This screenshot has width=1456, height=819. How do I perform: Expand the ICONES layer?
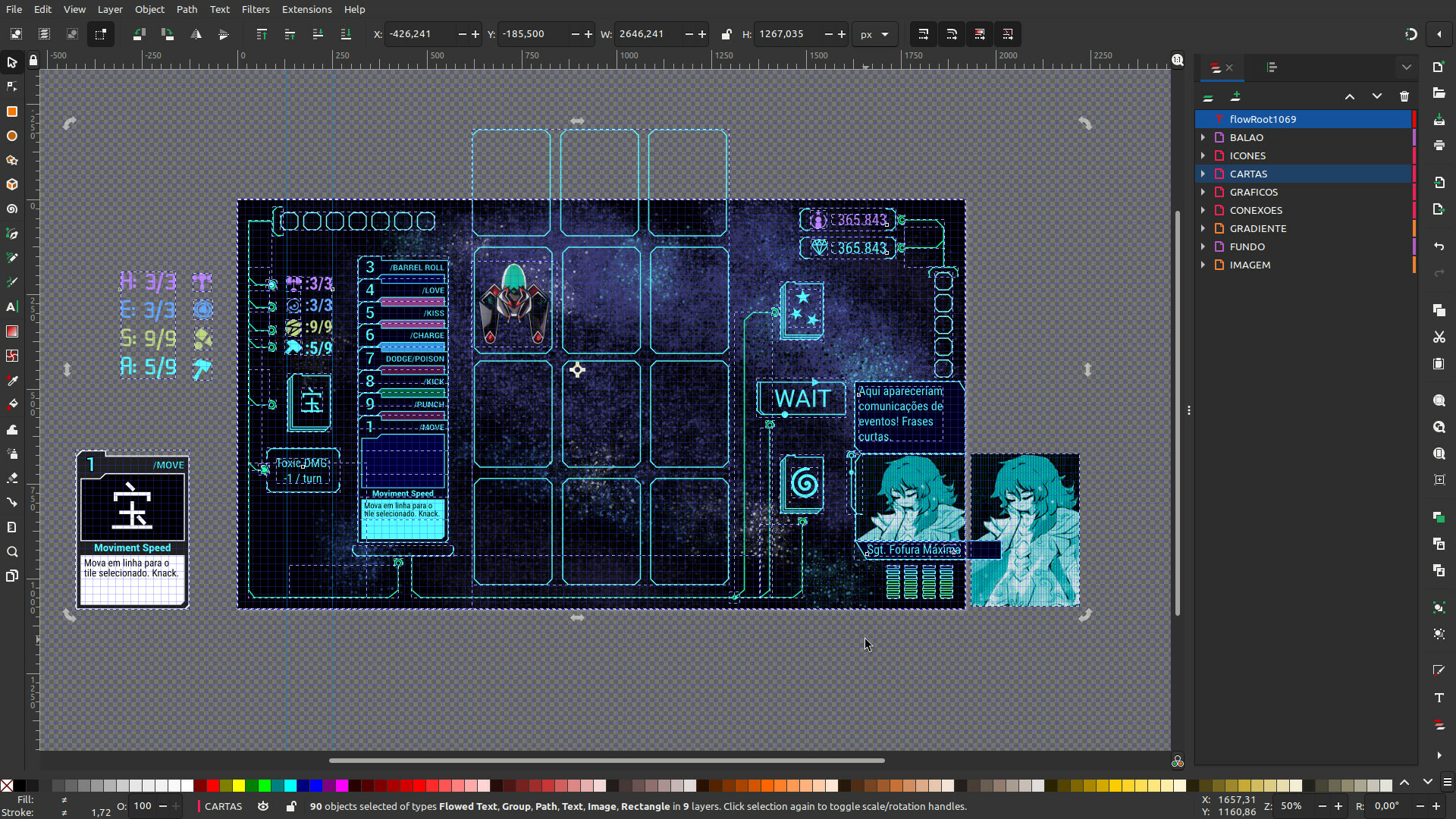coord(1203,155)
